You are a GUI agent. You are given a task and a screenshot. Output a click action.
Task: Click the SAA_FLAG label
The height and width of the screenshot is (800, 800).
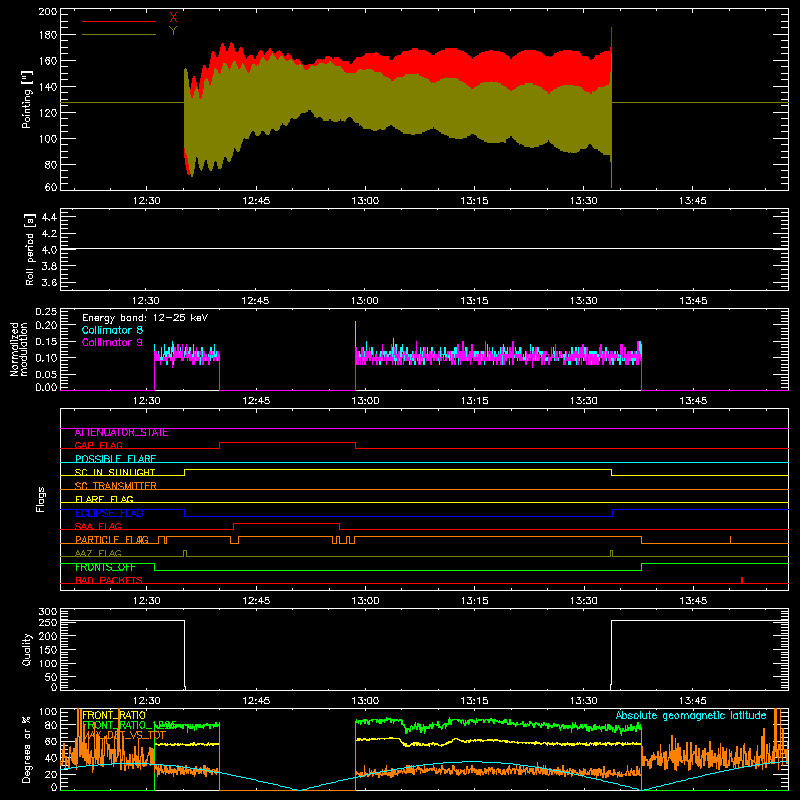point(98,526)
